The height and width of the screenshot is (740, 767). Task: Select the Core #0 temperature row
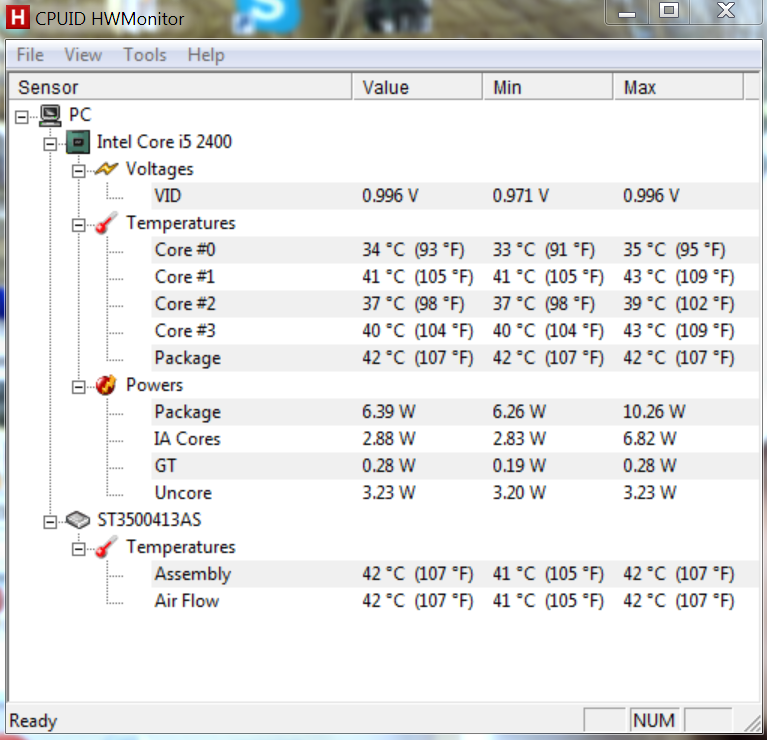pyautogui.click(x=455, y=250)
